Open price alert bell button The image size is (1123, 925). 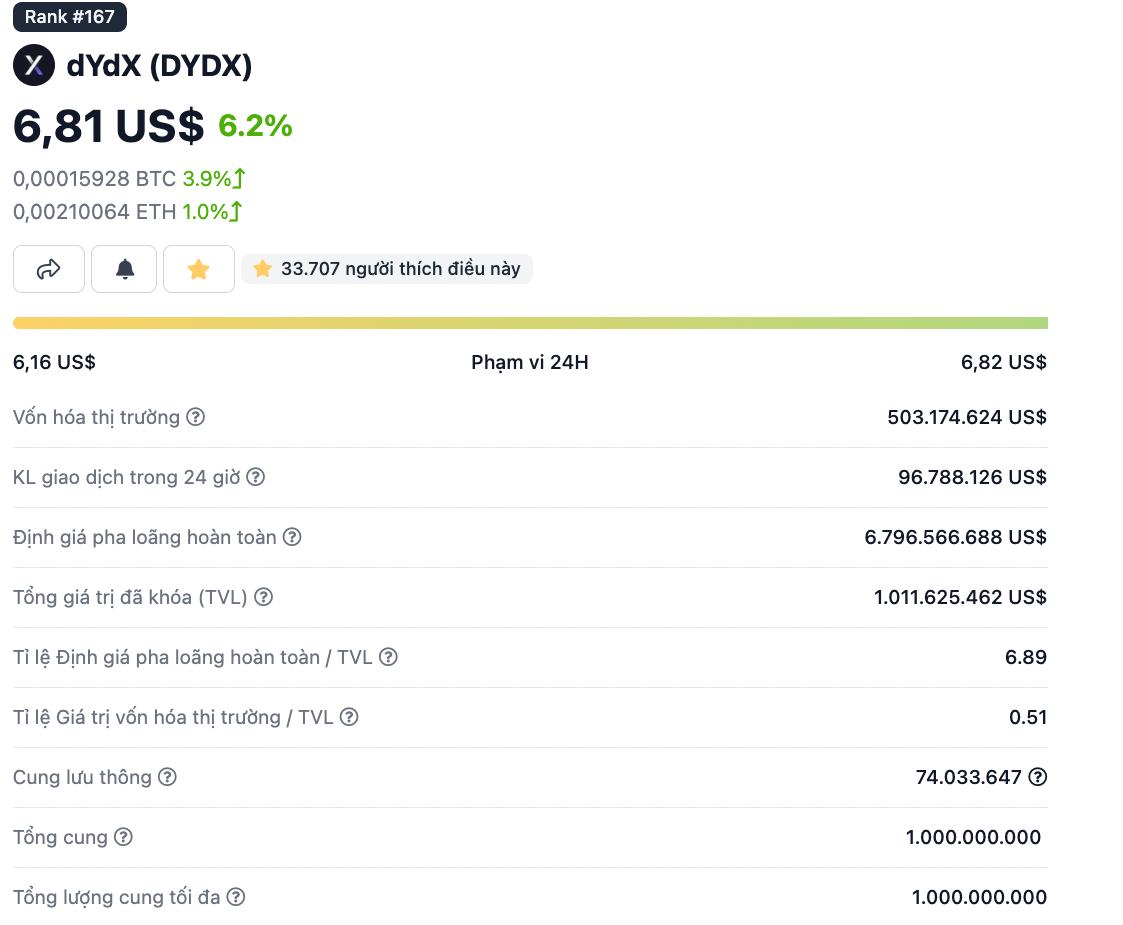tap(125, 269)
